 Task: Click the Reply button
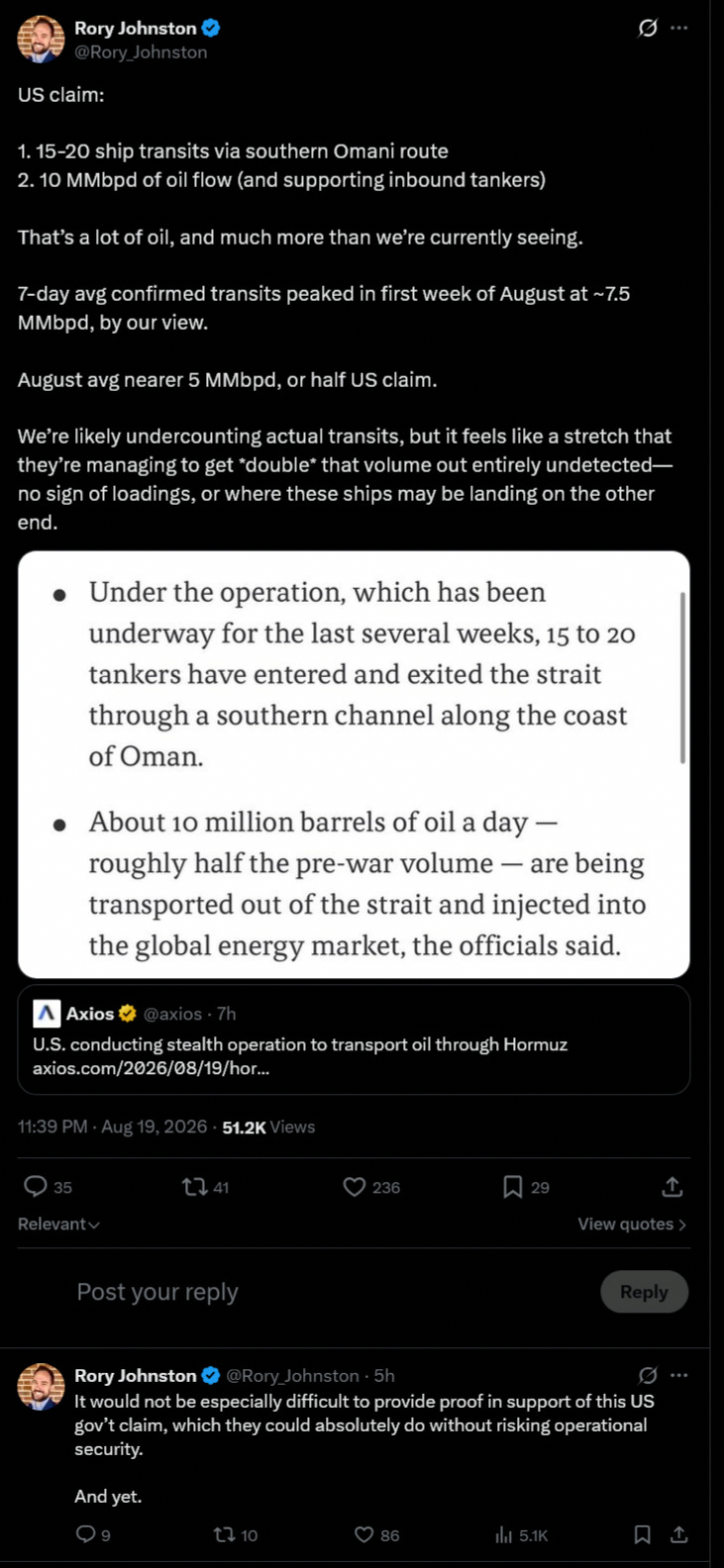[644, 1292]
